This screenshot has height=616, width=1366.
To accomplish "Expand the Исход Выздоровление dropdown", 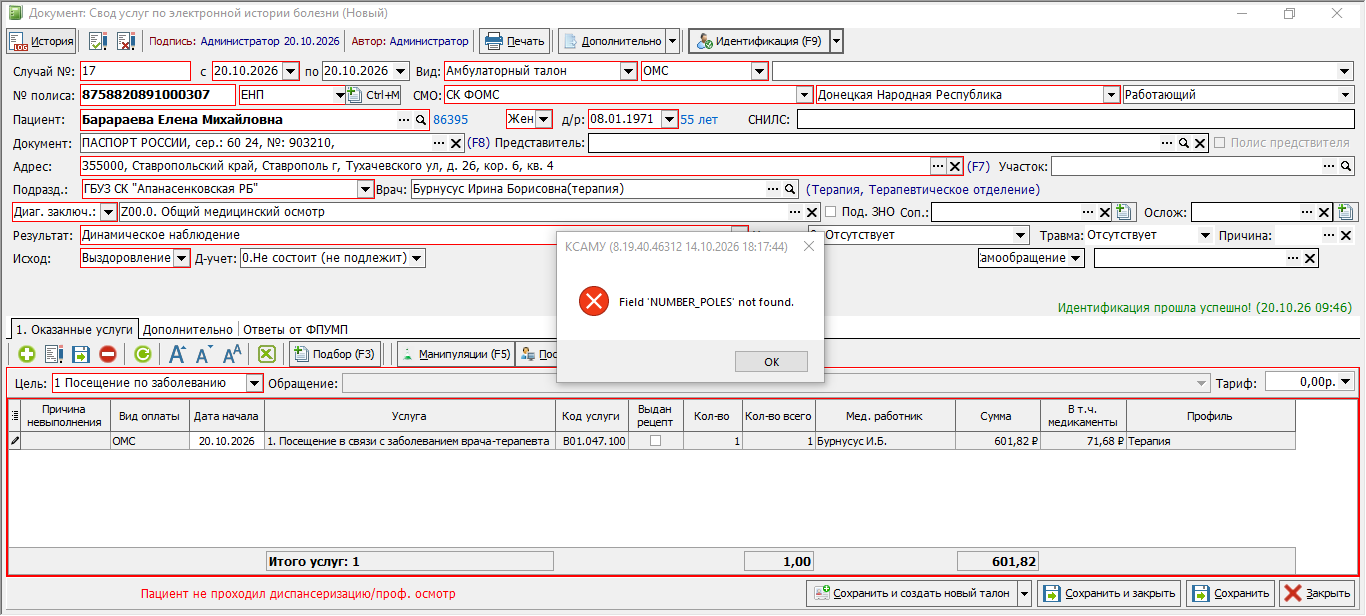I will coord(182,258).
